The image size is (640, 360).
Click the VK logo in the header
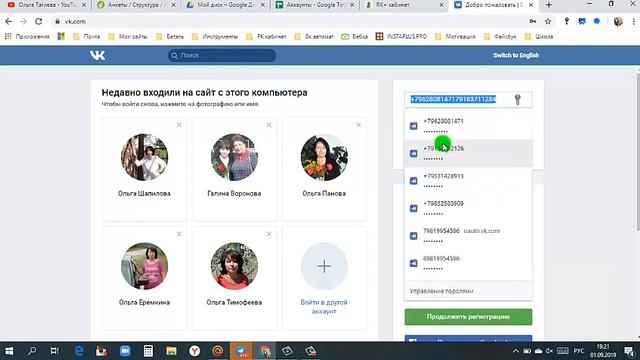click(98, 55)
